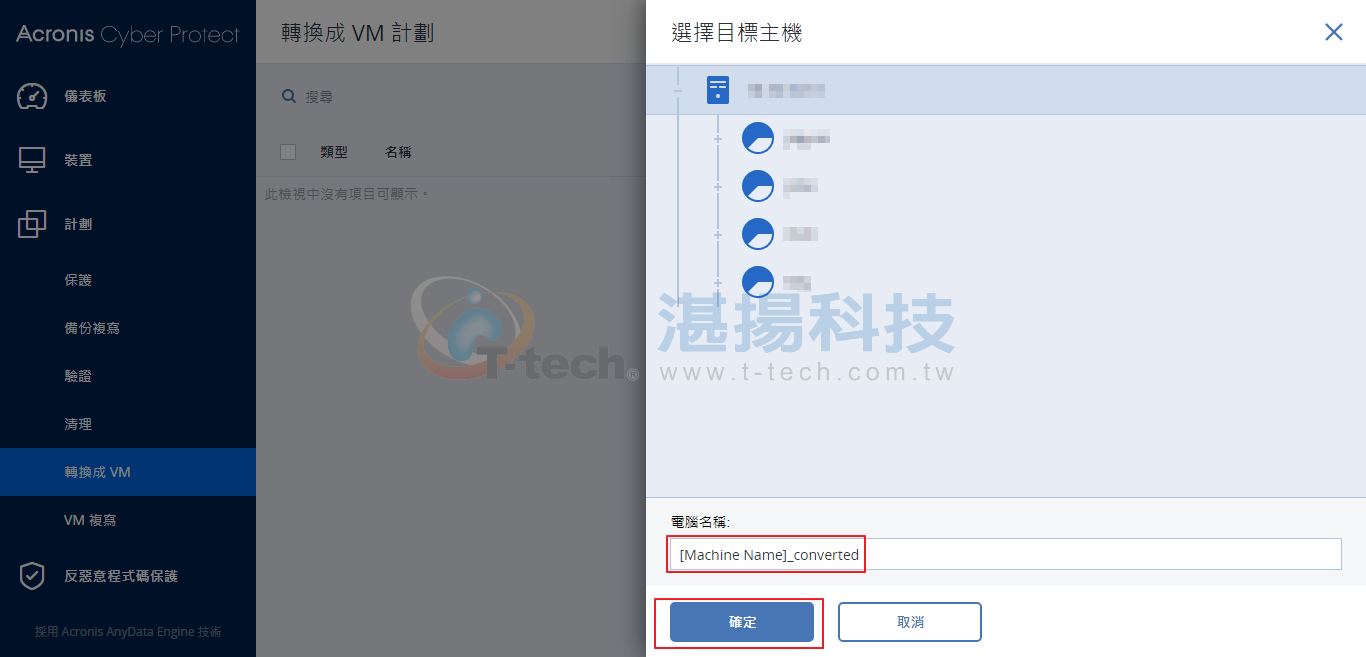
Task: Open the 轉換成 VM menu item
Action: tap(128, 472)
